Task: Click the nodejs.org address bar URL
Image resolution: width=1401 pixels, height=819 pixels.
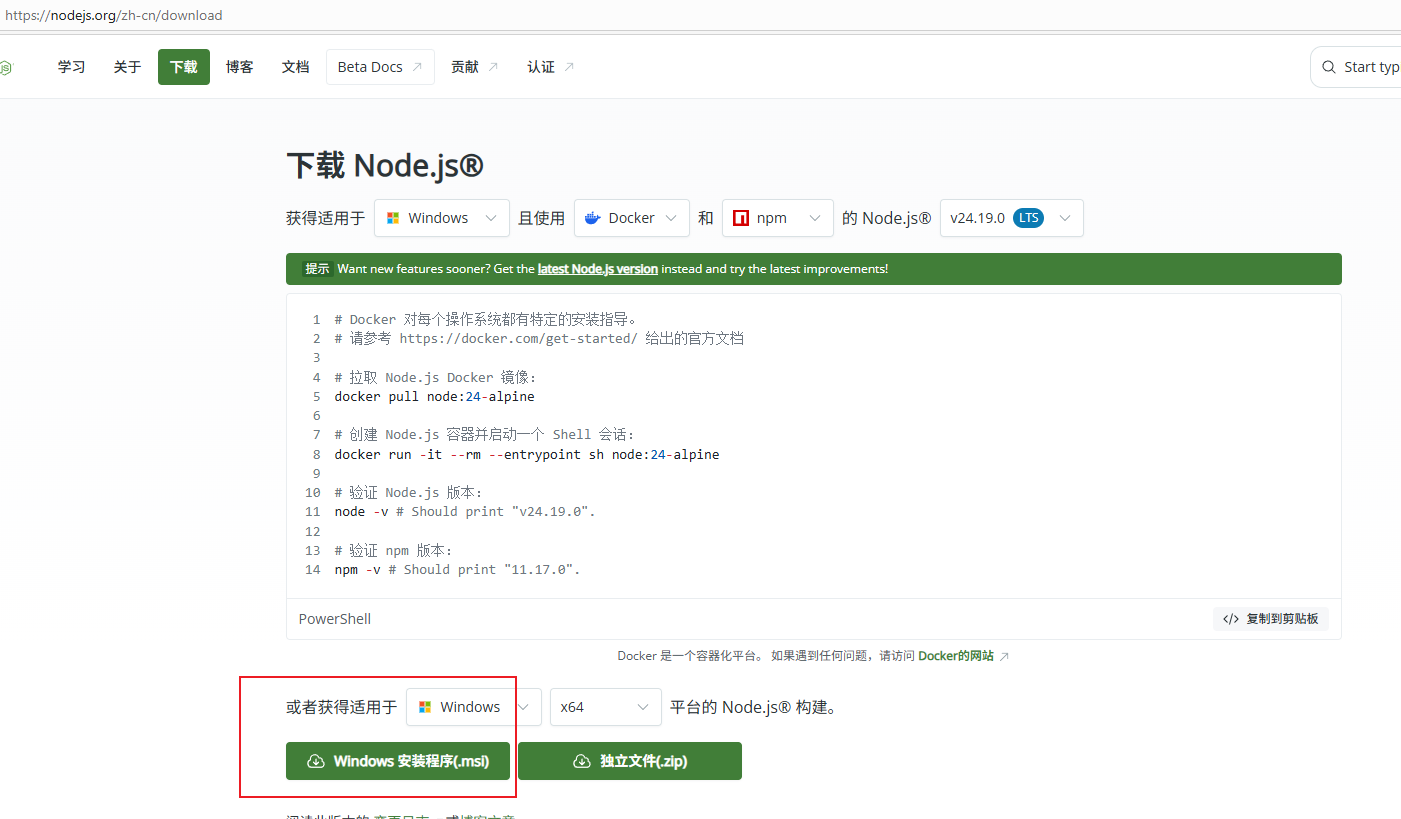Action: 114,15
